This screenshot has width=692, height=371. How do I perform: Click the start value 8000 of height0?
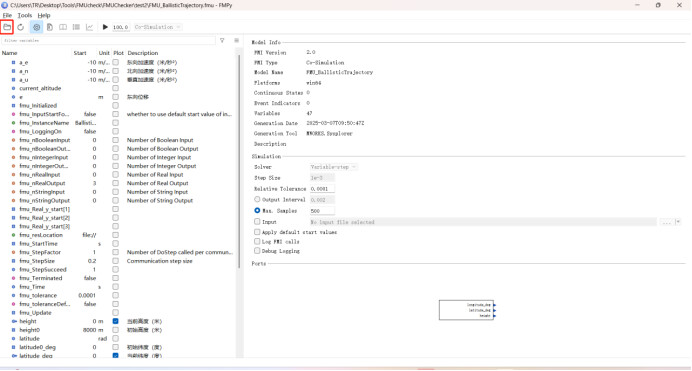tap(89, 330)
